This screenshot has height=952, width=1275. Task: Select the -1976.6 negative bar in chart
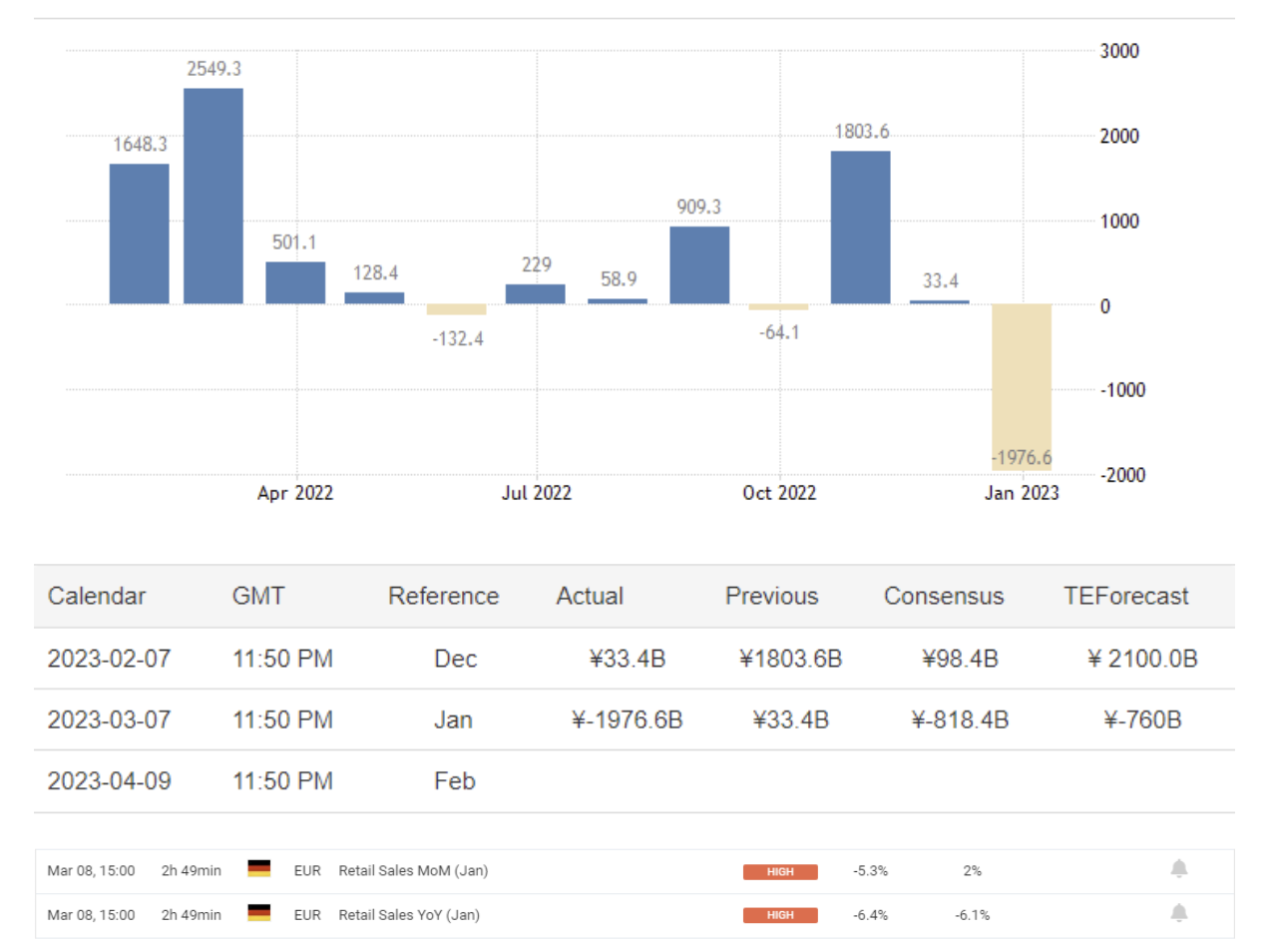1021,387
